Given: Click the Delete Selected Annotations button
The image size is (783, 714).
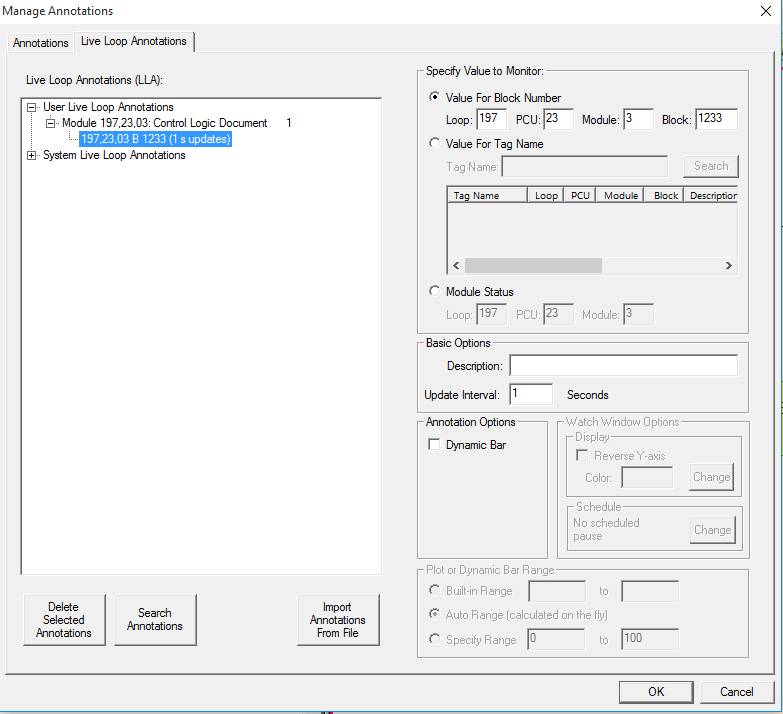Looking at the screenshot, I should (64, 620).
